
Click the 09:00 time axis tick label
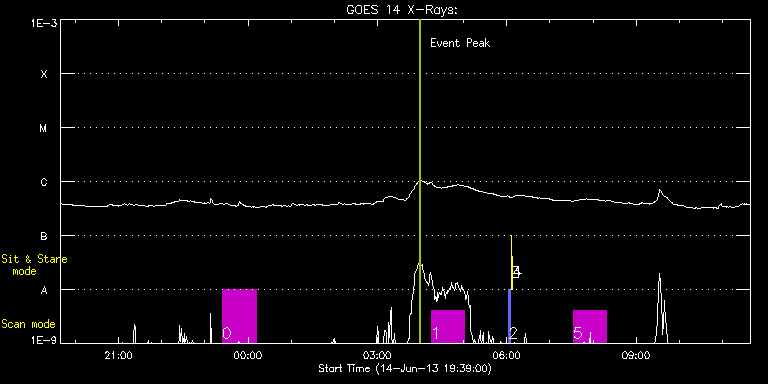click(636, 356)
